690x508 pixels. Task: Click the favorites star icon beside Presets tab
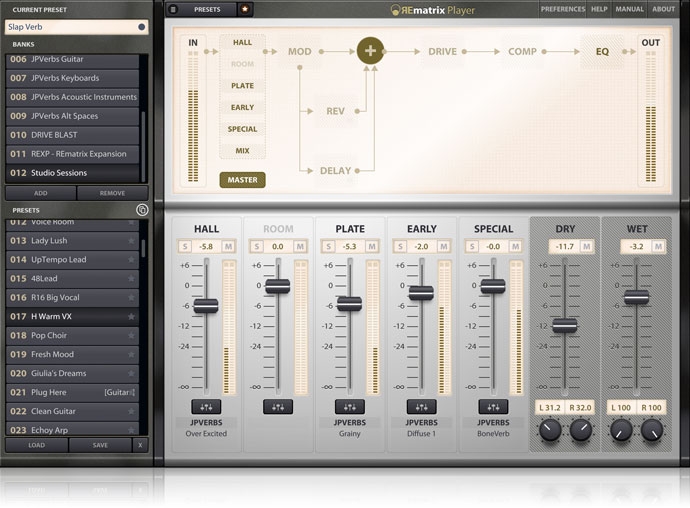click(x=246, y=9)
